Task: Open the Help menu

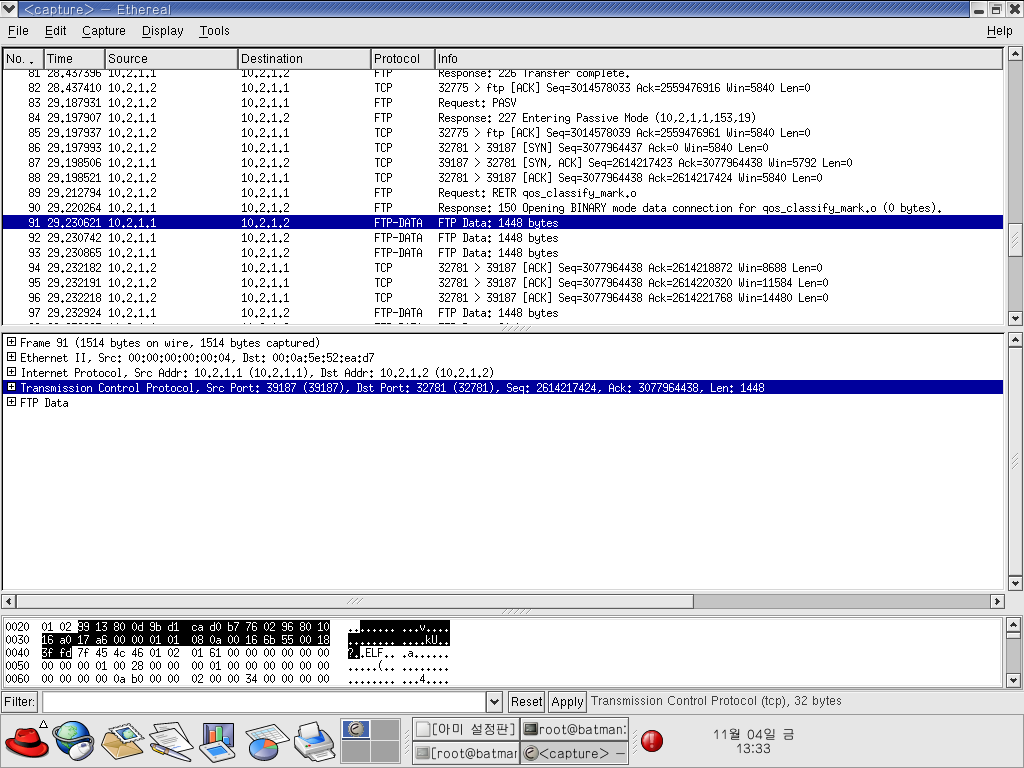Action: (999, 31)
